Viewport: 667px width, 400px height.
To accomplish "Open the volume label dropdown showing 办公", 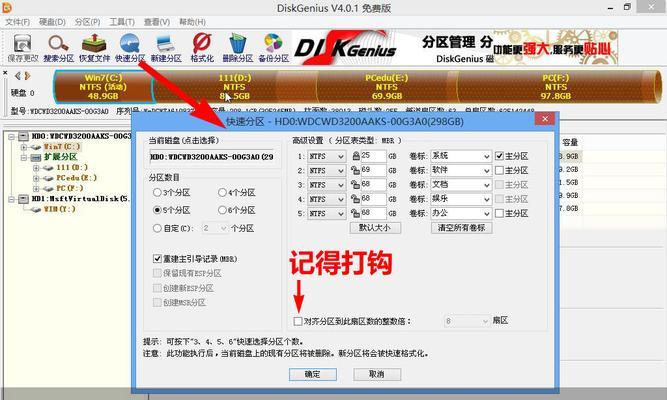I will click(x=461, y=214).
